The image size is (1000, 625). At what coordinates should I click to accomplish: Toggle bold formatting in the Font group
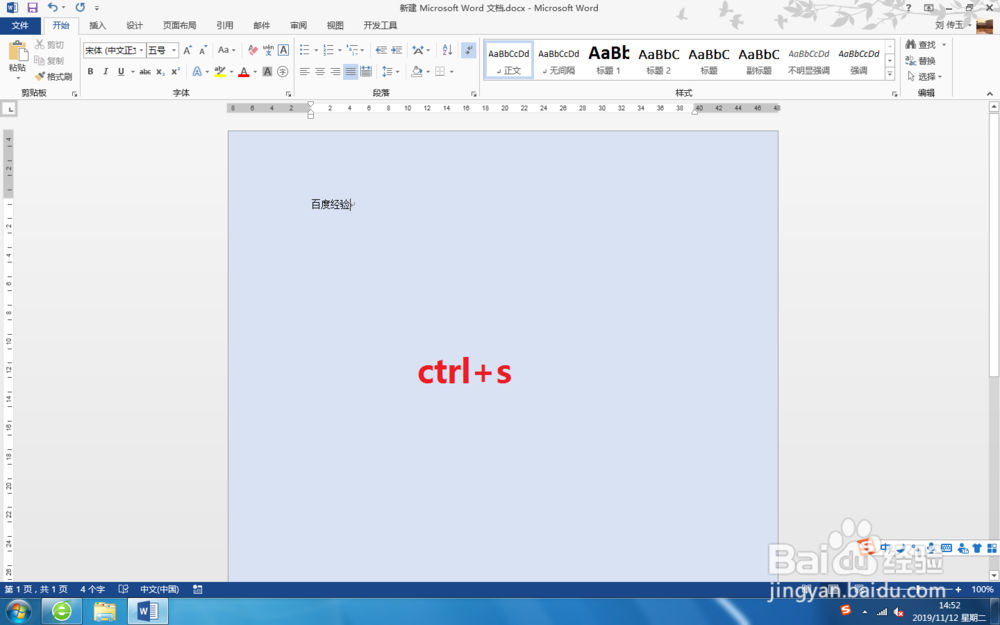[90, 71]
